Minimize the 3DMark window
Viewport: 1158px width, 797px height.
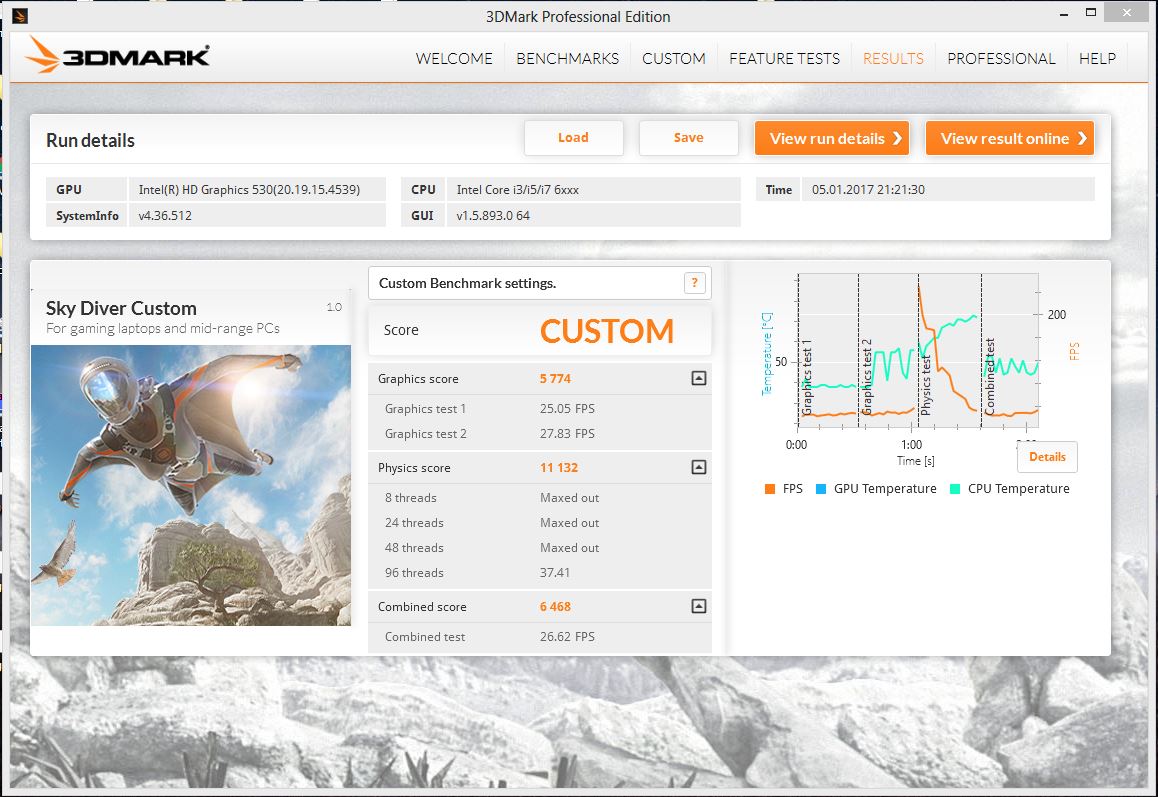coord(1064,13)
